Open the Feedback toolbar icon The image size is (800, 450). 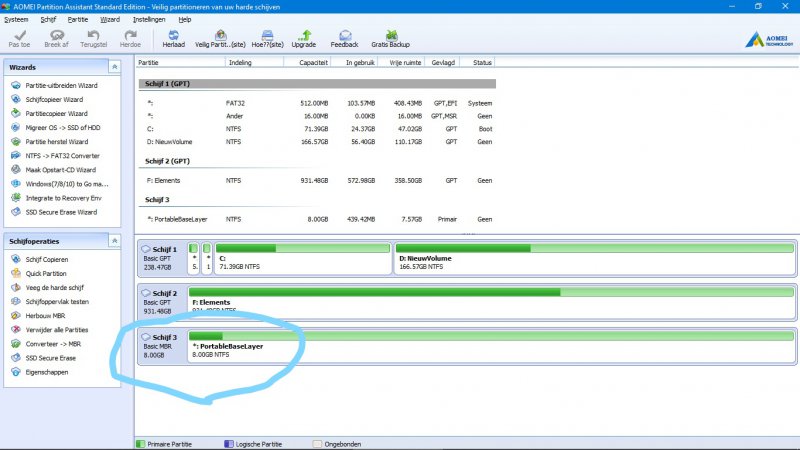[344, 37]
